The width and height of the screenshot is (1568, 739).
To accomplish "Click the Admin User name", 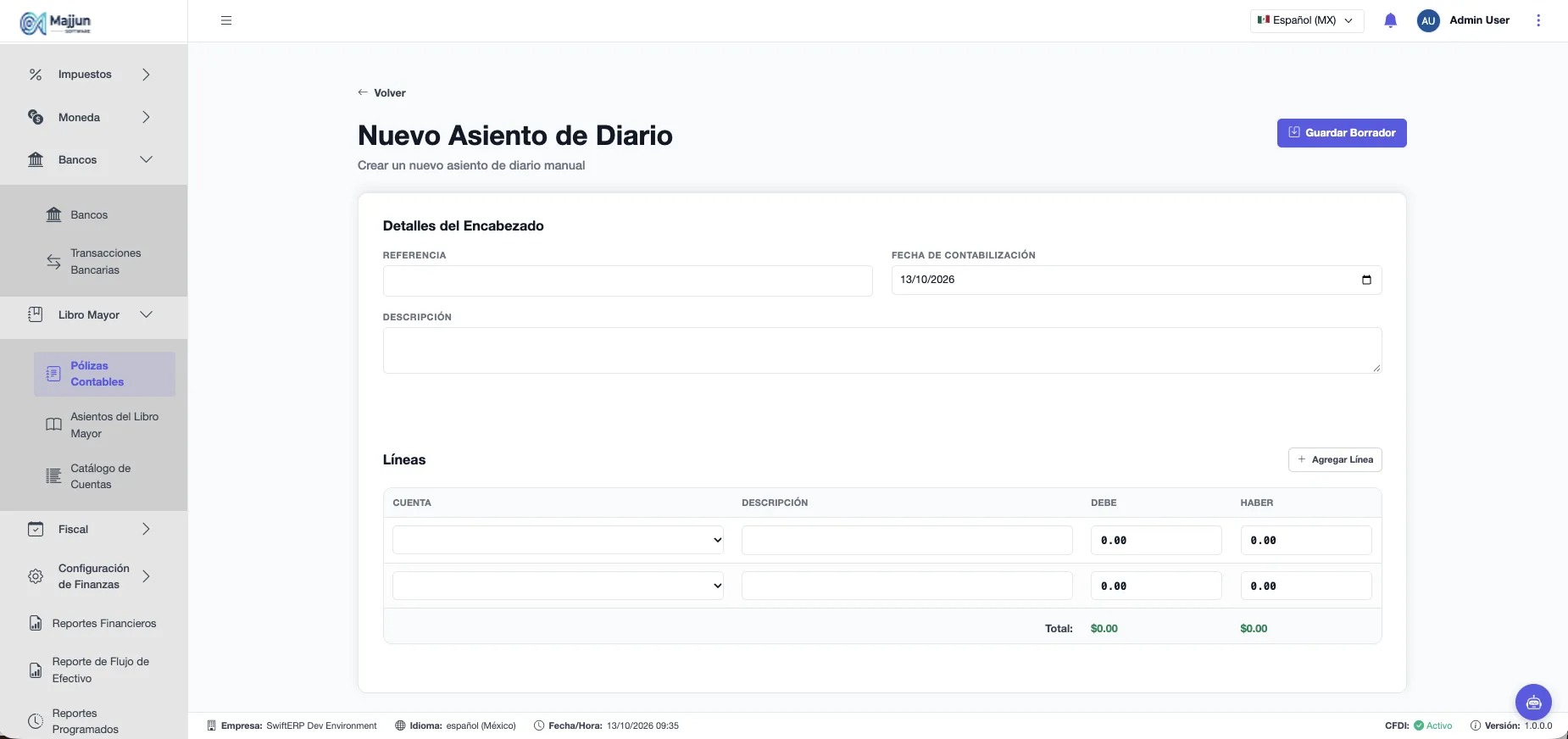I will (1479, 20).
